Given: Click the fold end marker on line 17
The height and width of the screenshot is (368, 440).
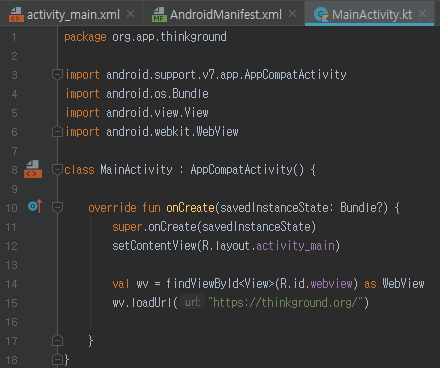Looking at the screenshot, I should tap(57, 341).
